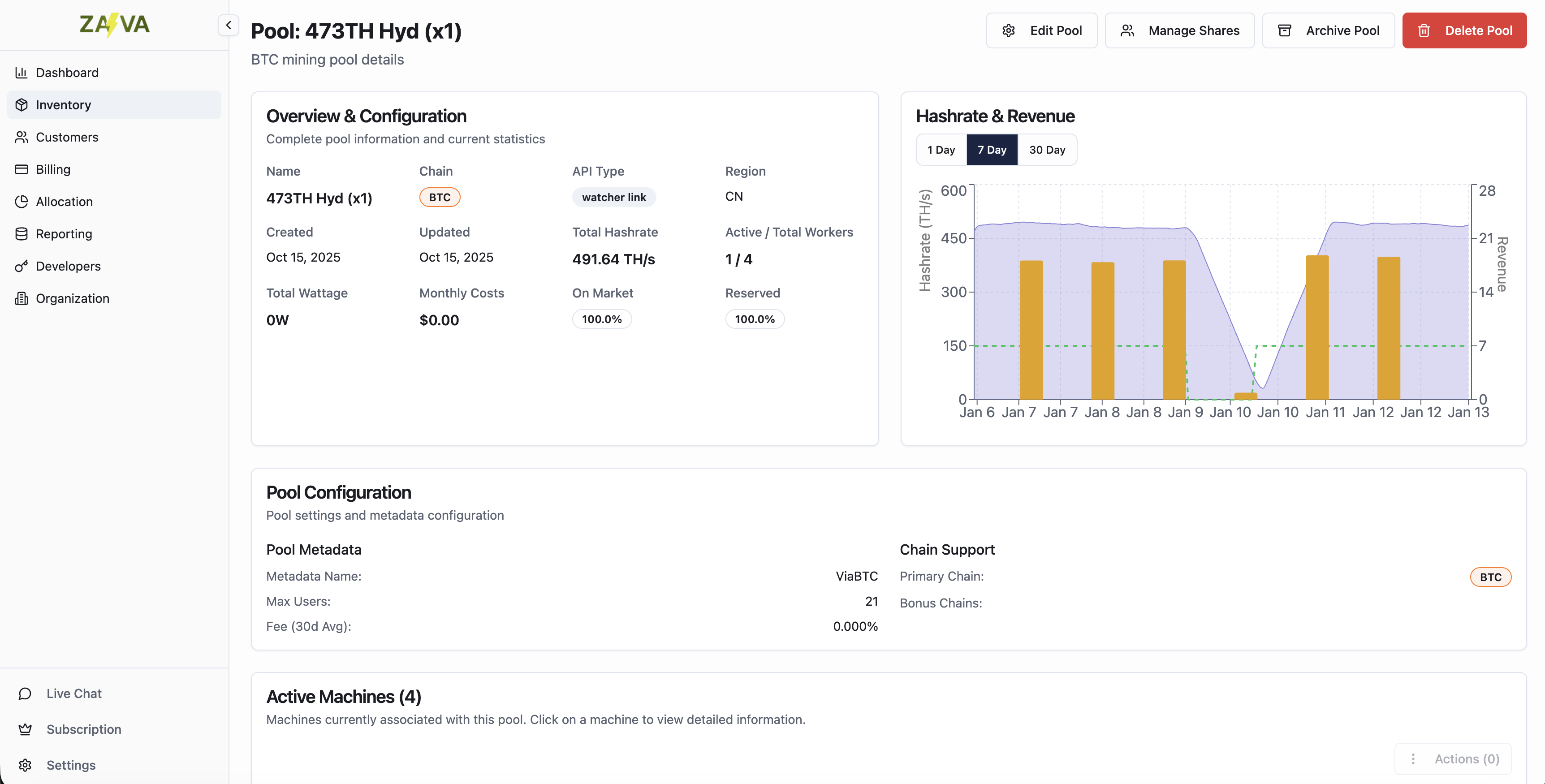Click the BTC chain badge in Overview

(440, 197)
